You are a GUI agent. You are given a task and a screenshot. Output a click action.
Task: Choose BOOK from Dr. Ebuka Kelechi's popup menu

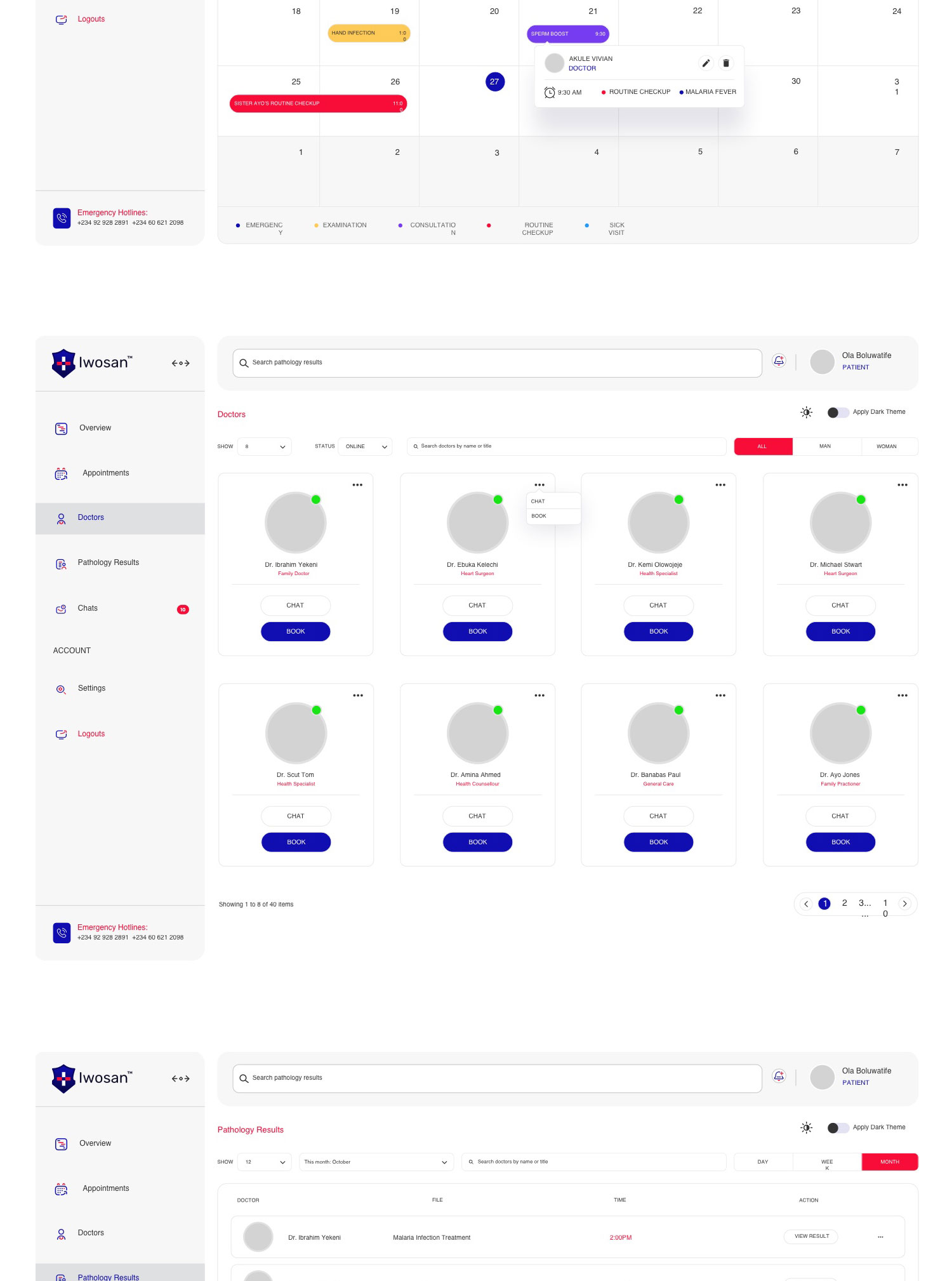pos(539,516)
